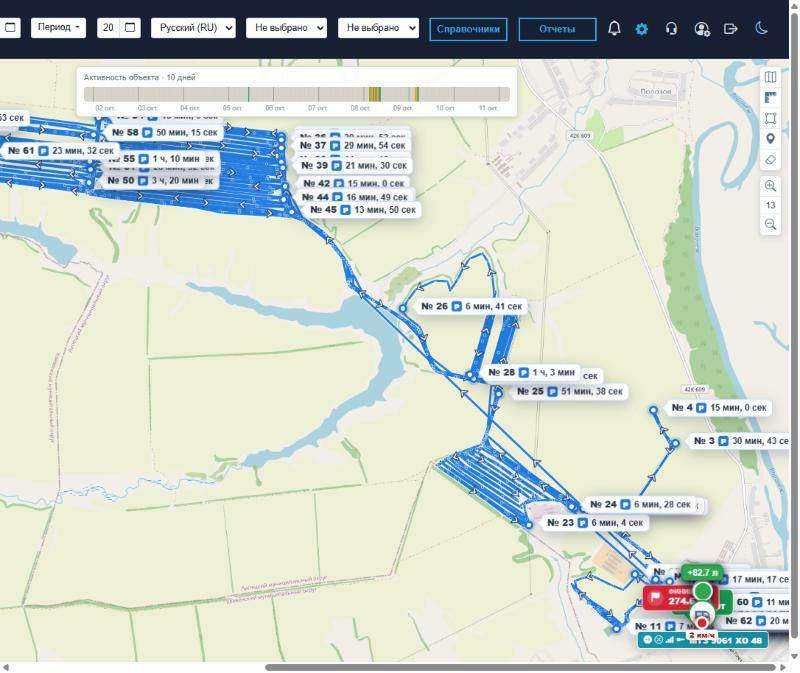800x673 pixels.
Task: Open the calendar picker beside the 20 field
Action: (x=130, y=28)
